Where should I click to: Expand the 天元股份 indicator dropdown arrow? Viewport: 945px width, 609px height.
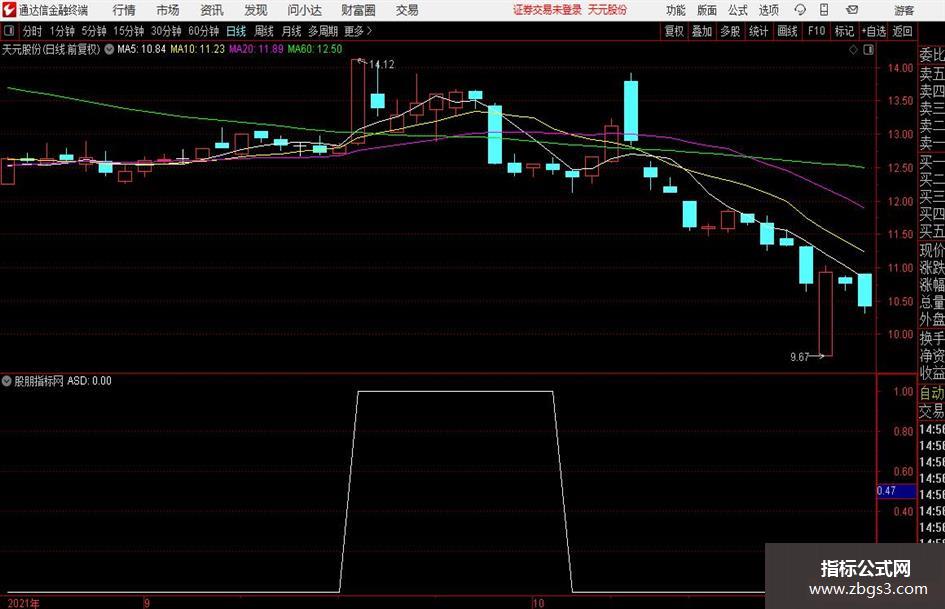[109, 49]
